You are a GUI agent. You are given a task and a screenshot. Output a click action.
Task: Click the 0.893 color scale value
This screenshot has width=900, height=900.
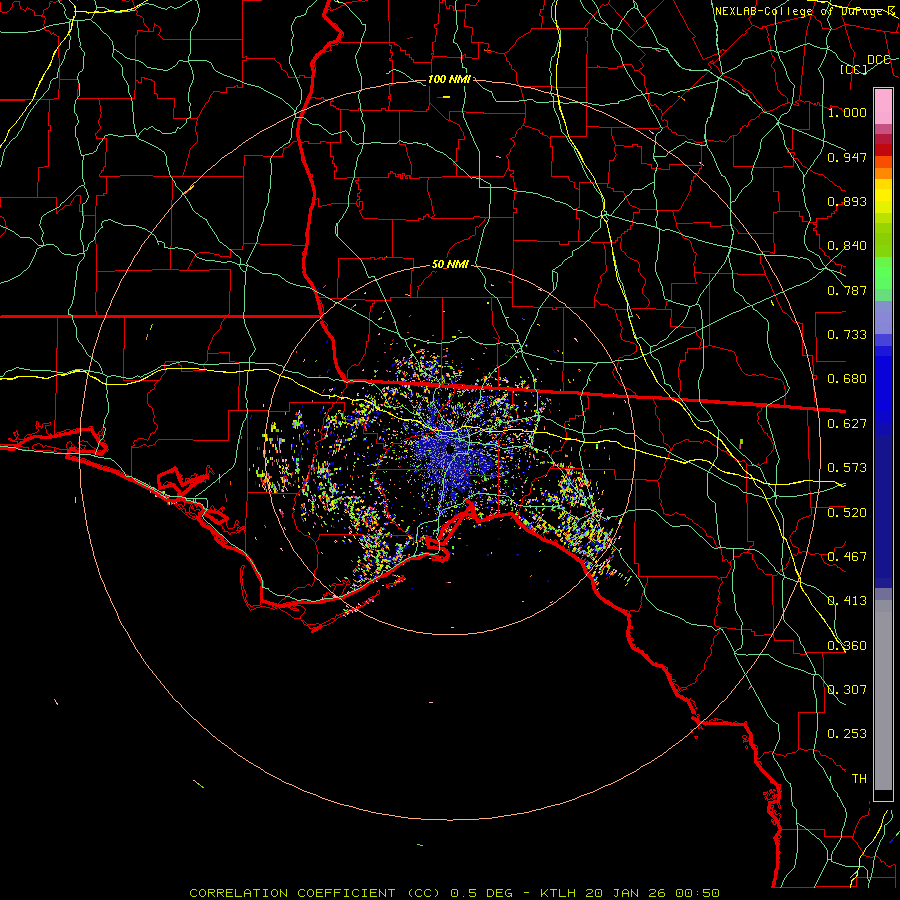[847, 201]
